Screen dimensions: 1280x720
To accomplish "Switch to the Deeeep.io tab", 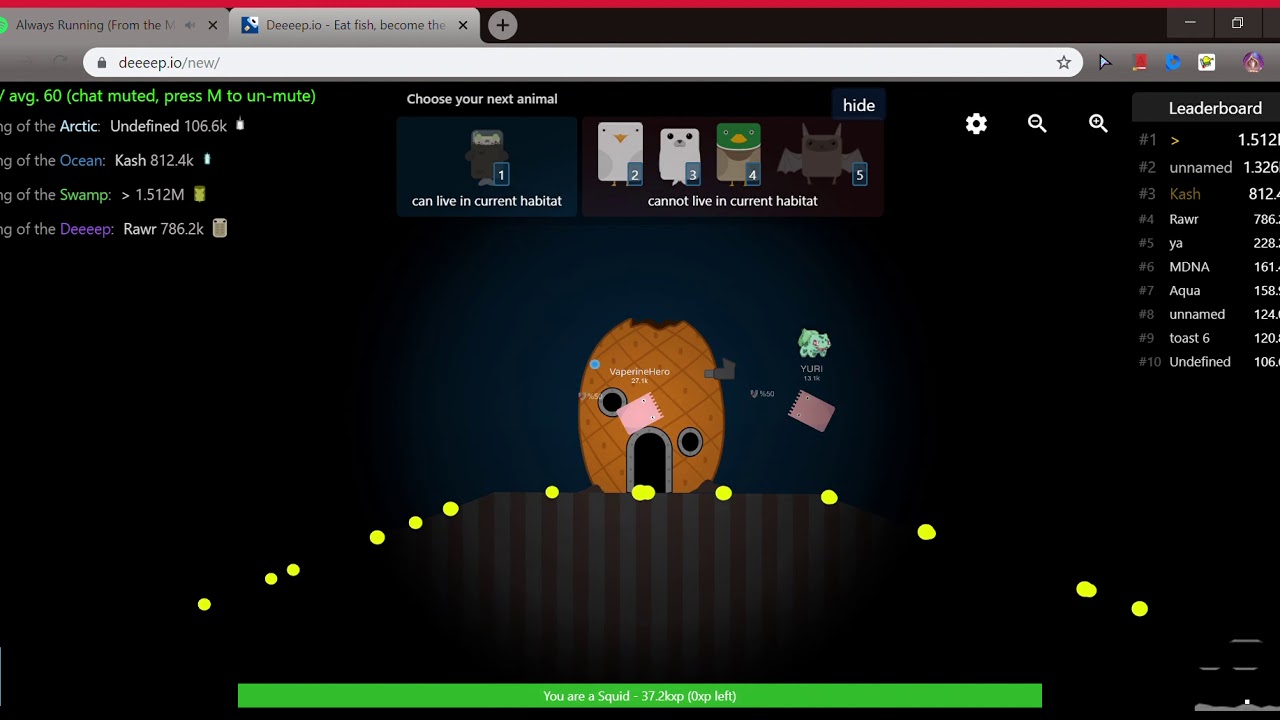I will point(355,25).
